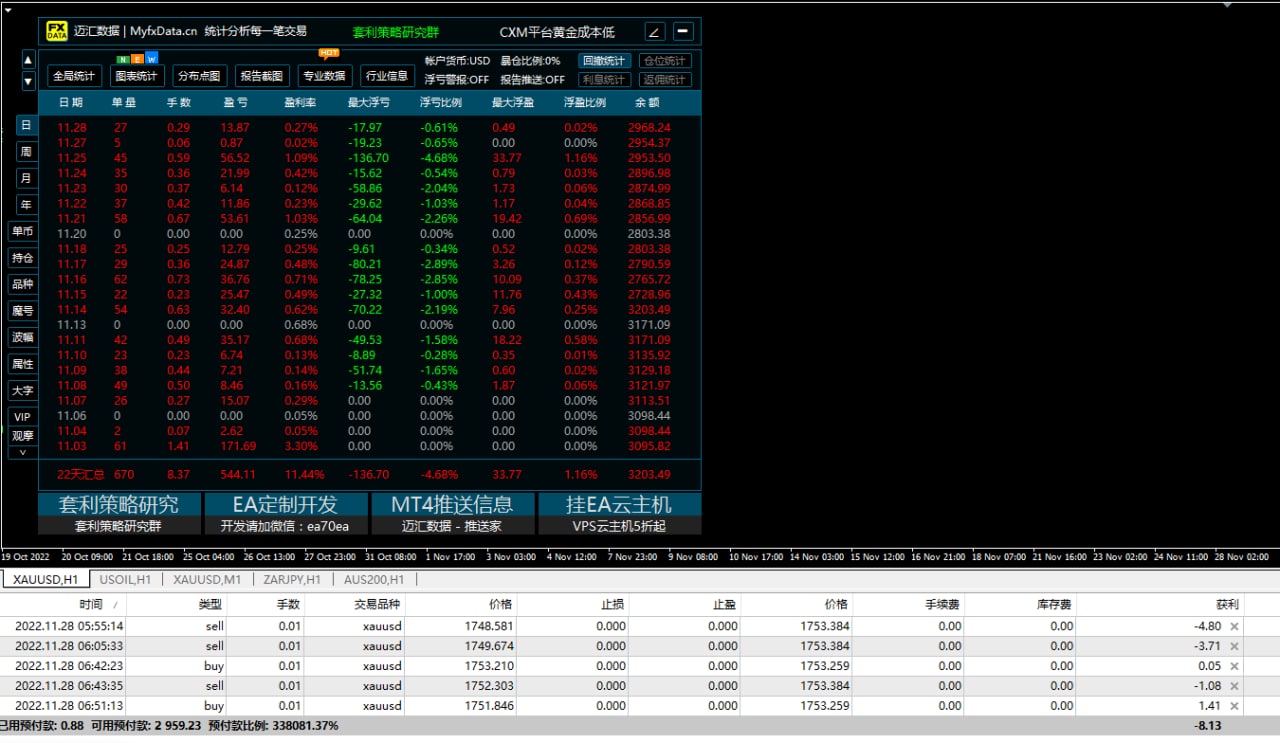Screen dimensions: 1280x743
Task: Select the 属性 properties sidebar button
Action: click(22, 364)
